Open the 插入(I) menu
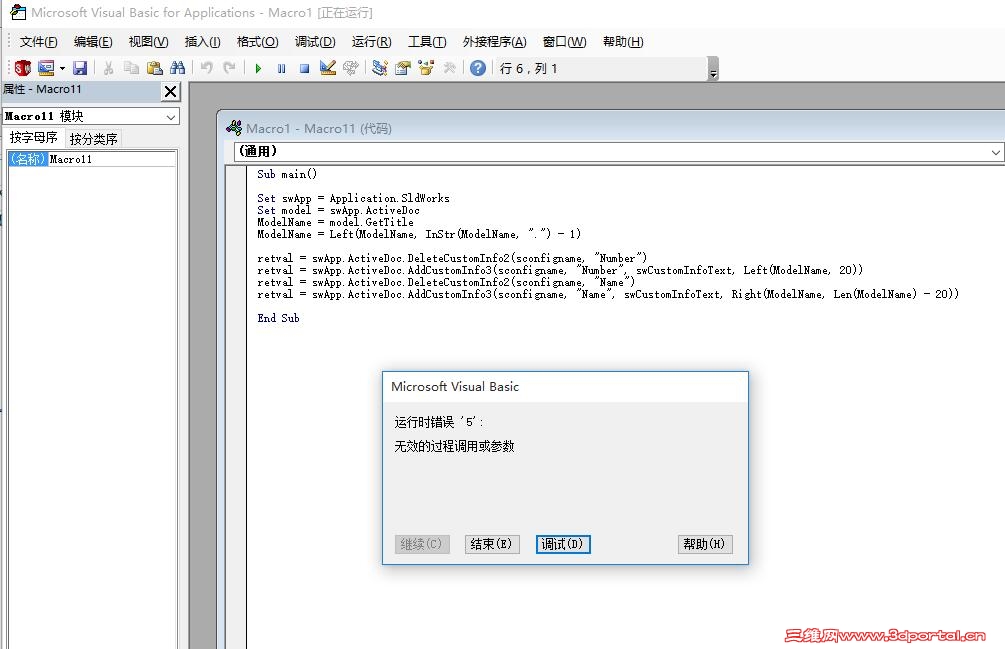This screenshot has width=1005, height=649. [x=203, y=42]
